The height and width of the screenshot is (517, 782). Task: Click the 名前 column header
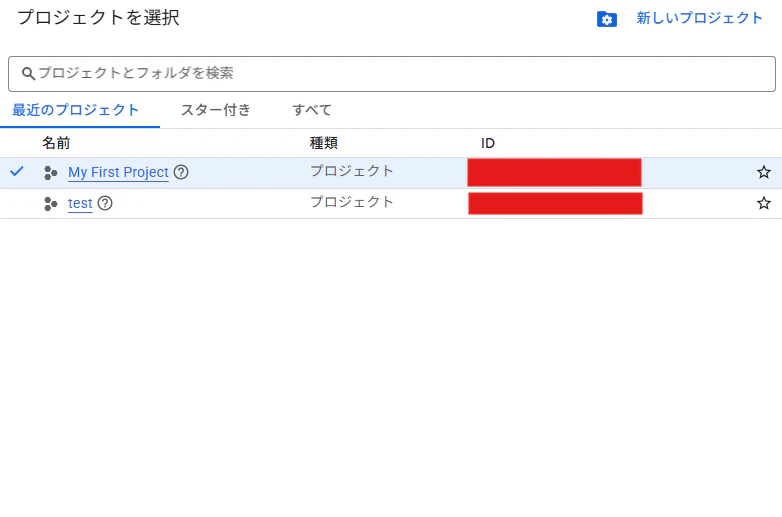click(56, 143)
